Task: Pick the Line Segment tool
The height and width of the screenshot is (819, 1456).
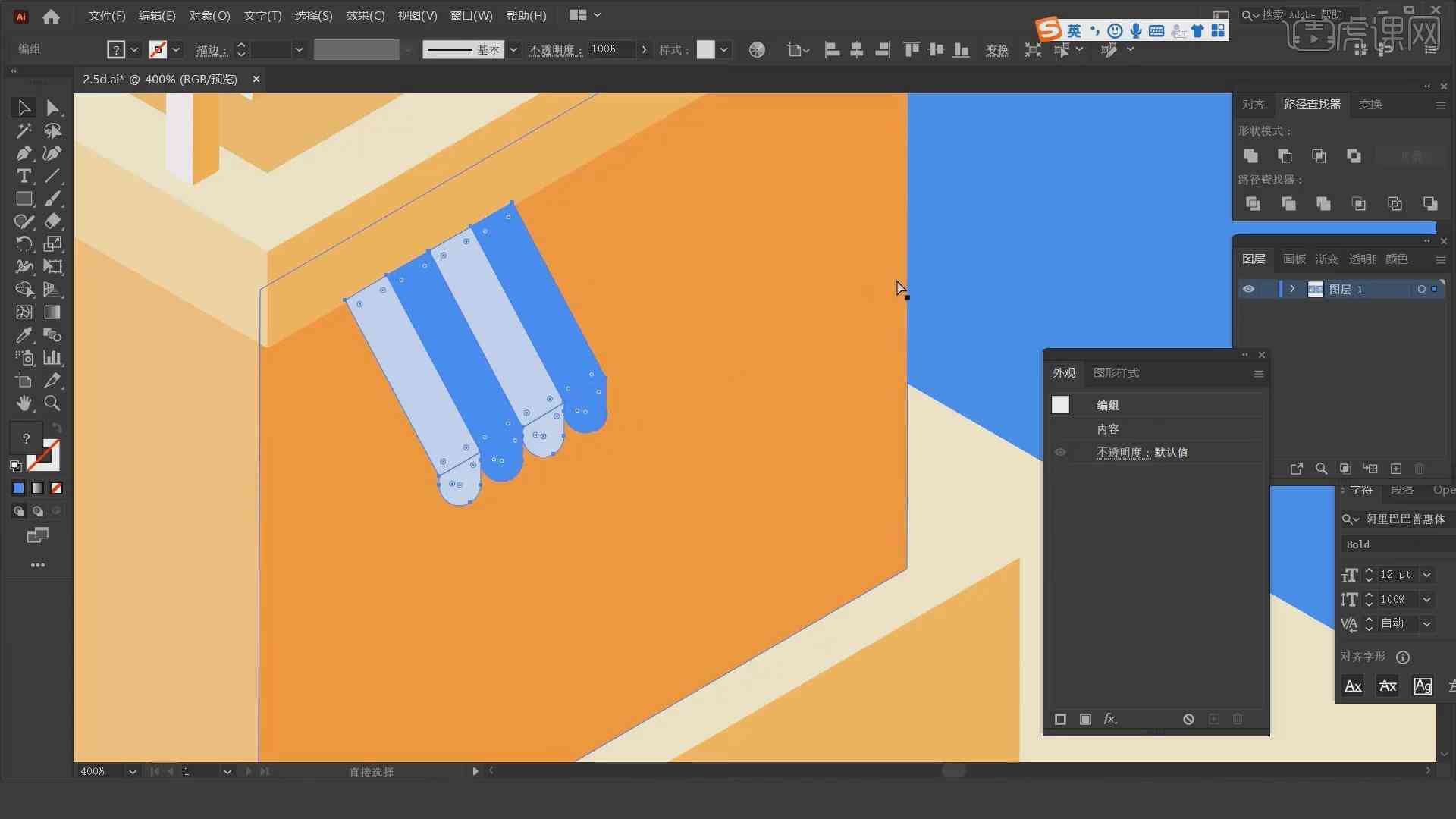Action: pos(52,176)
